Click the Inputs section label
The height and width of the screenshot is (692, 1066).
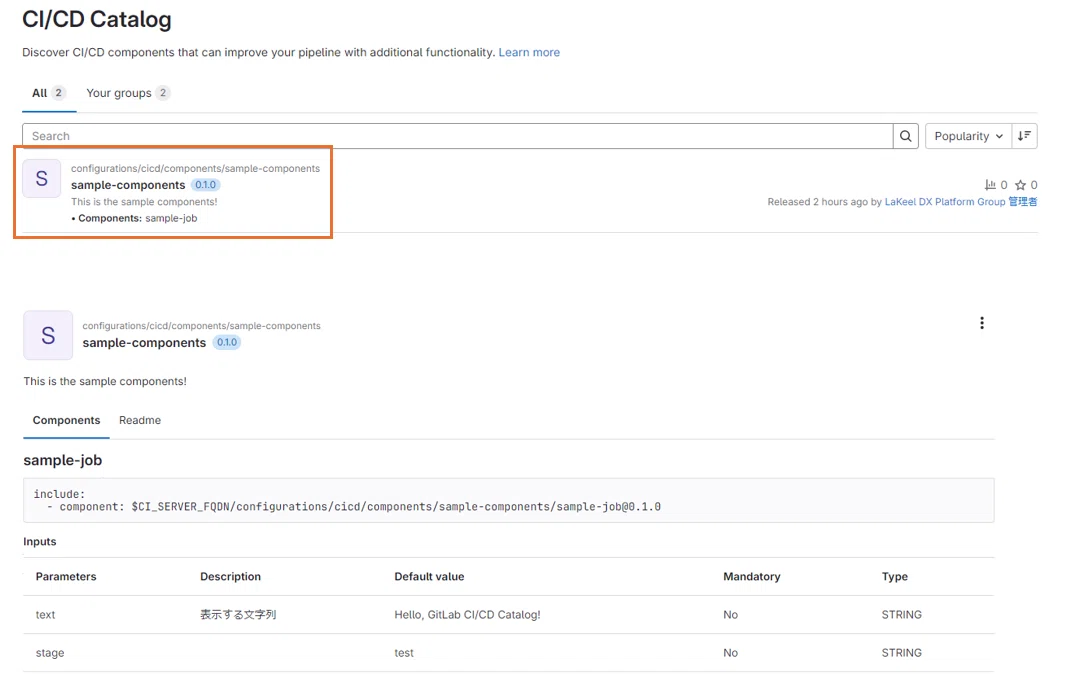pos(39,542)
